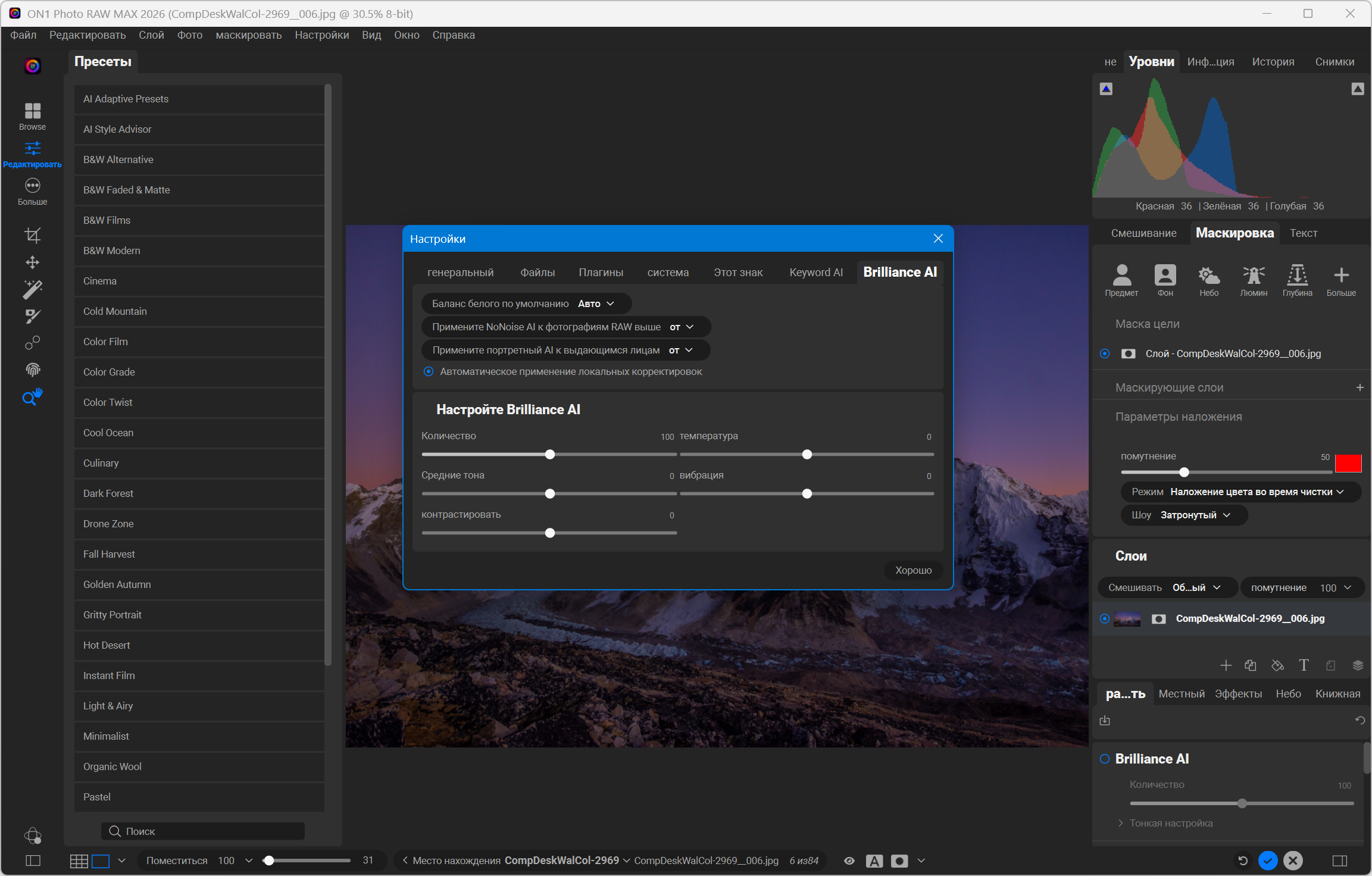Open the Слой menu
Screen dimensions: 1372x876
[151, 35]
